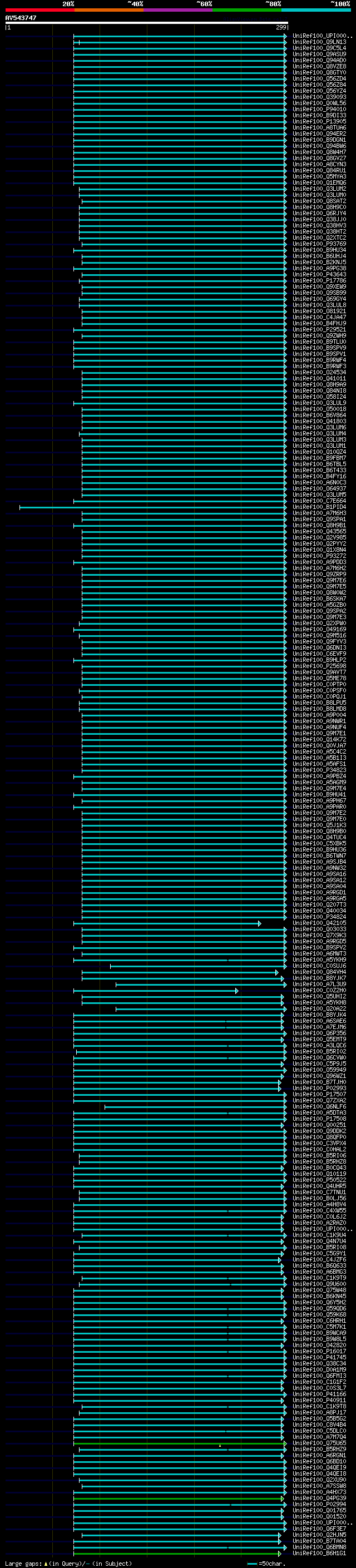The image size is (356, 1568).
Task: Click the orange ~40% identity color segment
Action: click(109, 11)
